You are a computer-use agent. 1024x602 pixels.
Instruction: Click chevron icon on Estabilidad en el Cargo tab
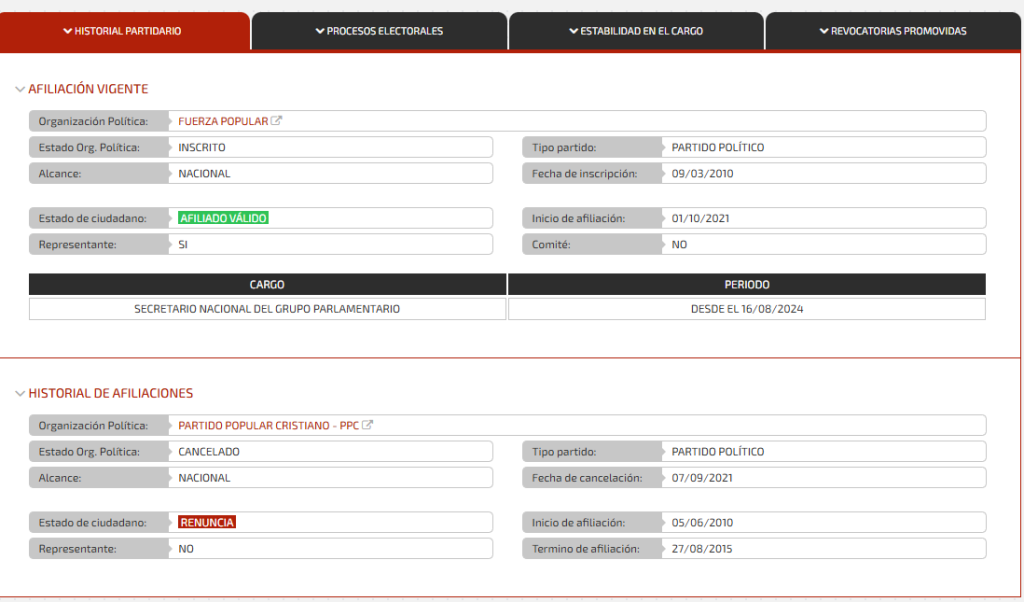tap(574, 31)
